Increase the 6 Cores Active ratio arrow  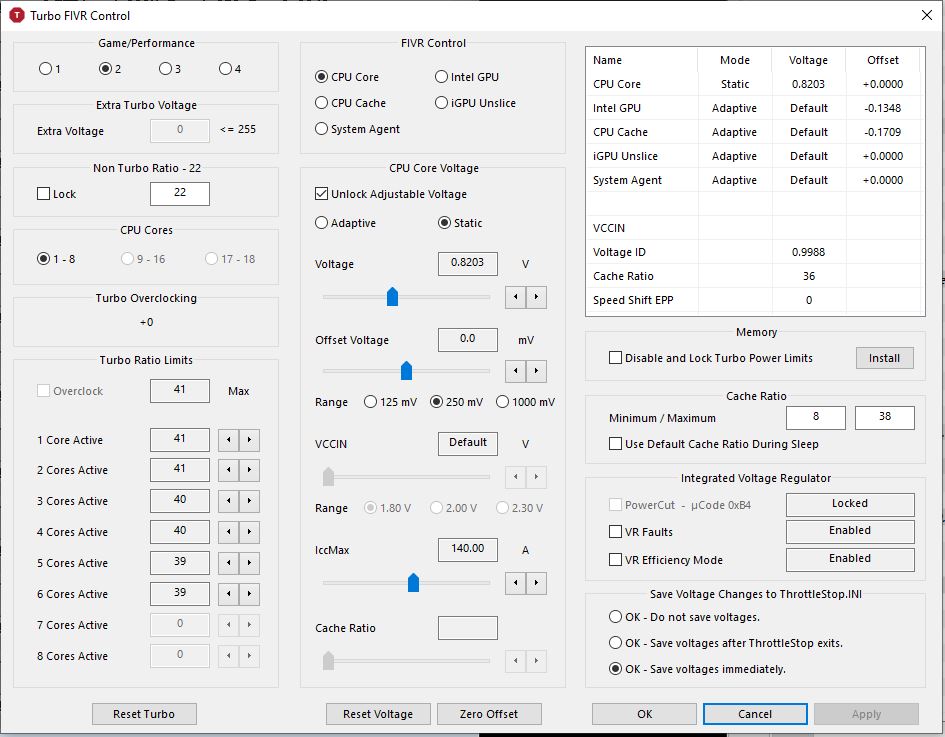tap(250, 594)
